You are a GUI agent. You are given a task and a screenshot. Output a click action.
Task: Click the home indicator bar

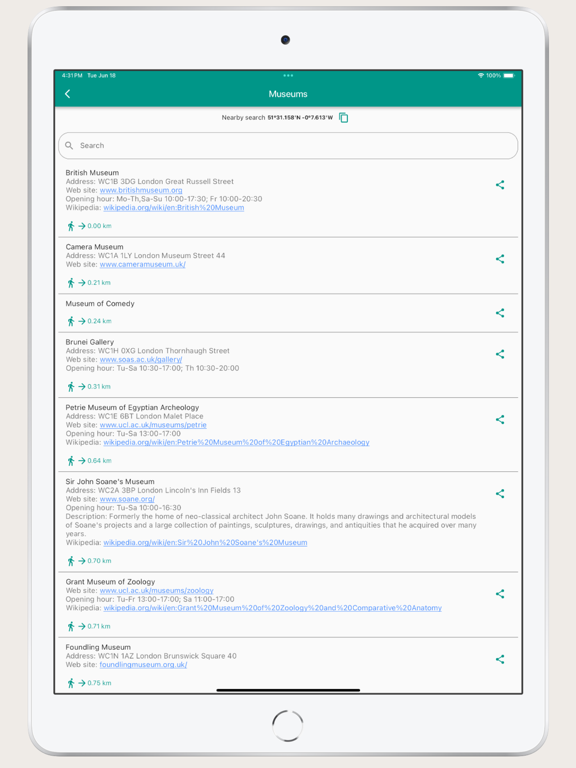[x=288, y=690]
